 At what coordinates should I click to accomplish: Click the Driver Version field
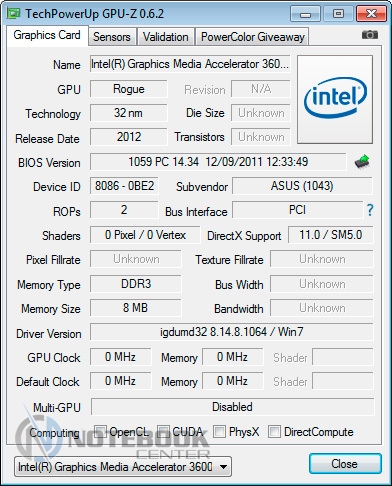coord(232,332)
